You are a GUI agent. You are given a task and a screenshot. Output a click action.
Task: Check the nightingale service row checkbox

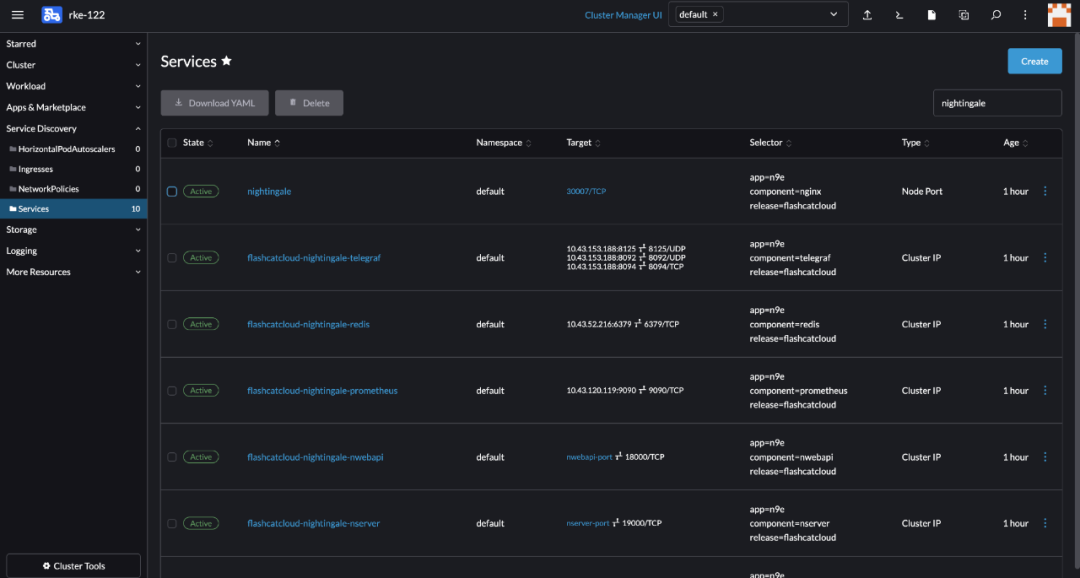coord(172,191)
